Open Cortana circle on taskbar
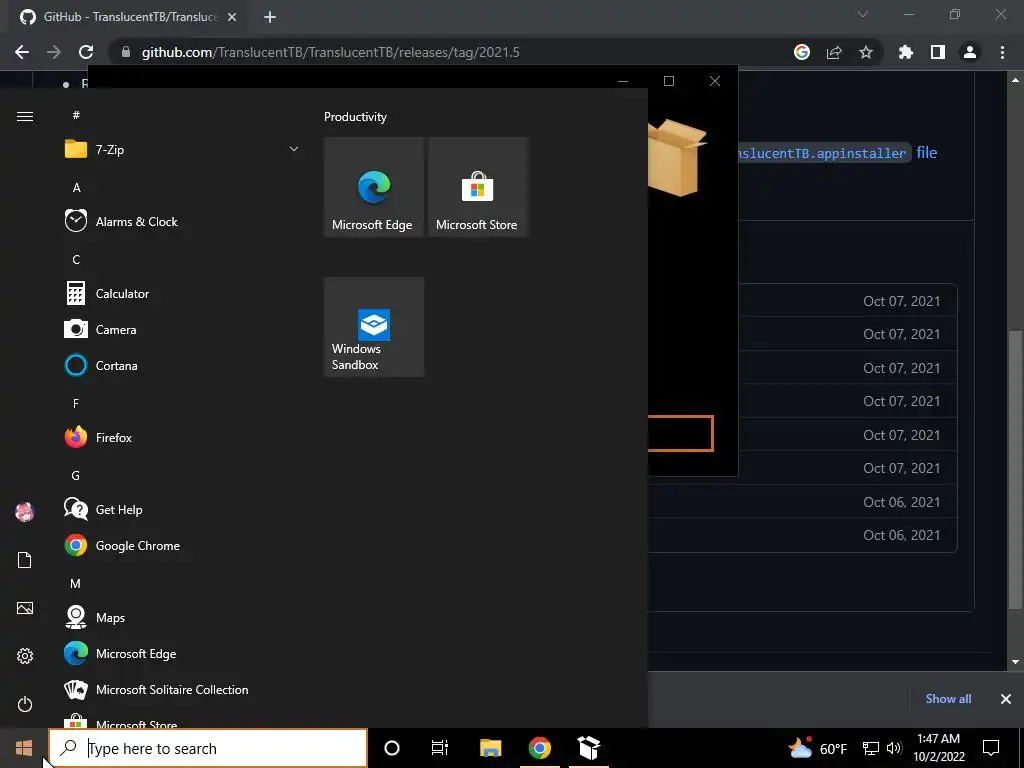Viewport: 1024px width, 768px height. (392, 748)
